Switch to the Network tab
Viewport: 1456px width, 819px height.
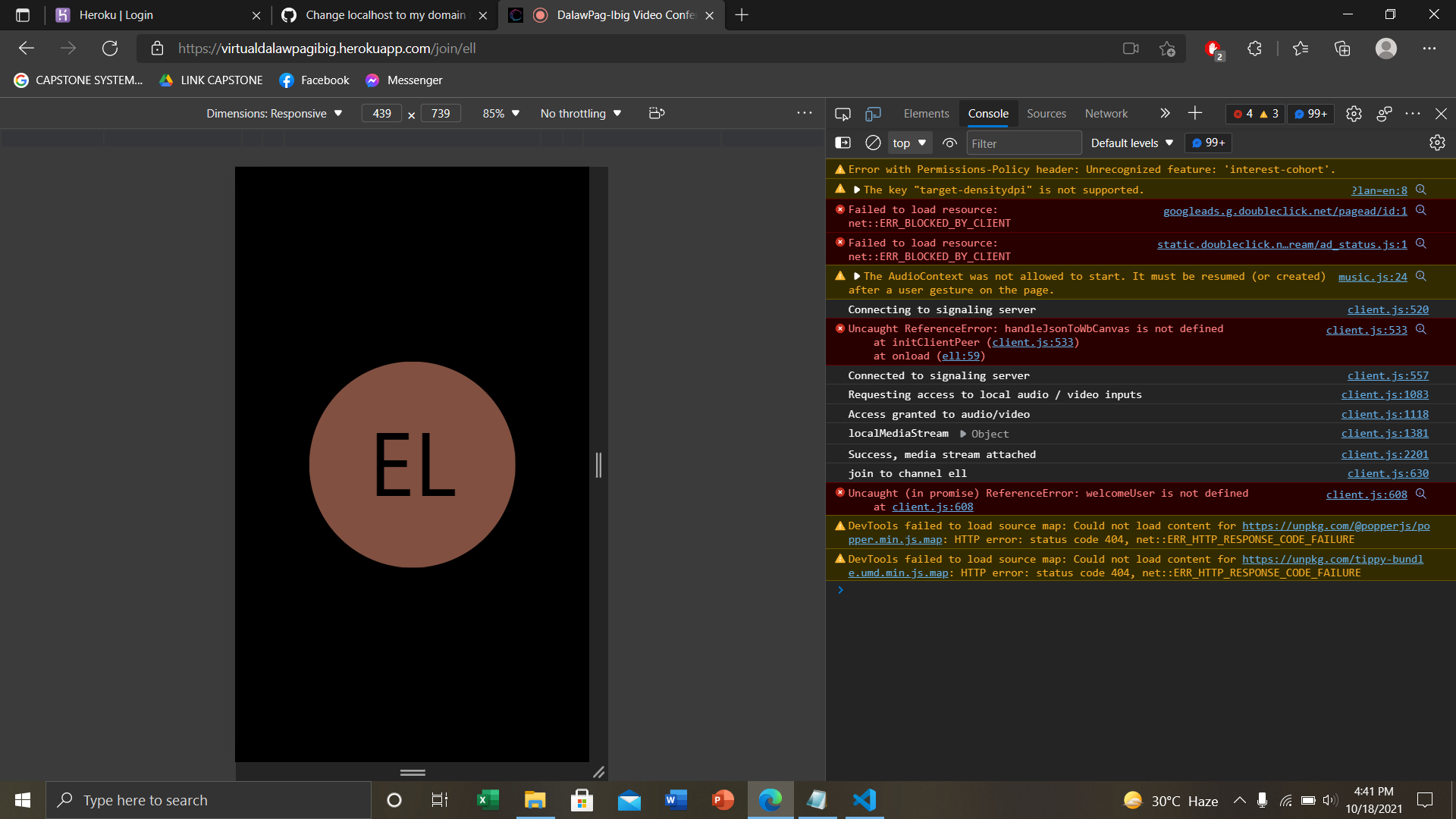coord(1106,114)
